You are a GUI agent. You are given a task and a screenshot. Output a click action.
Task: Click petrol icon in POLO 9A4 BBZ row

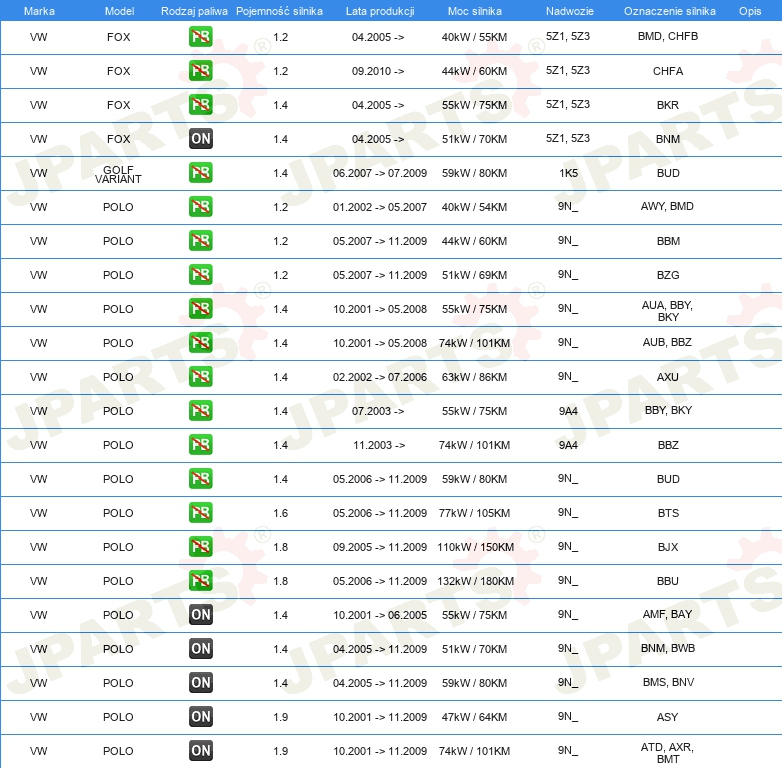click(200, 444)
